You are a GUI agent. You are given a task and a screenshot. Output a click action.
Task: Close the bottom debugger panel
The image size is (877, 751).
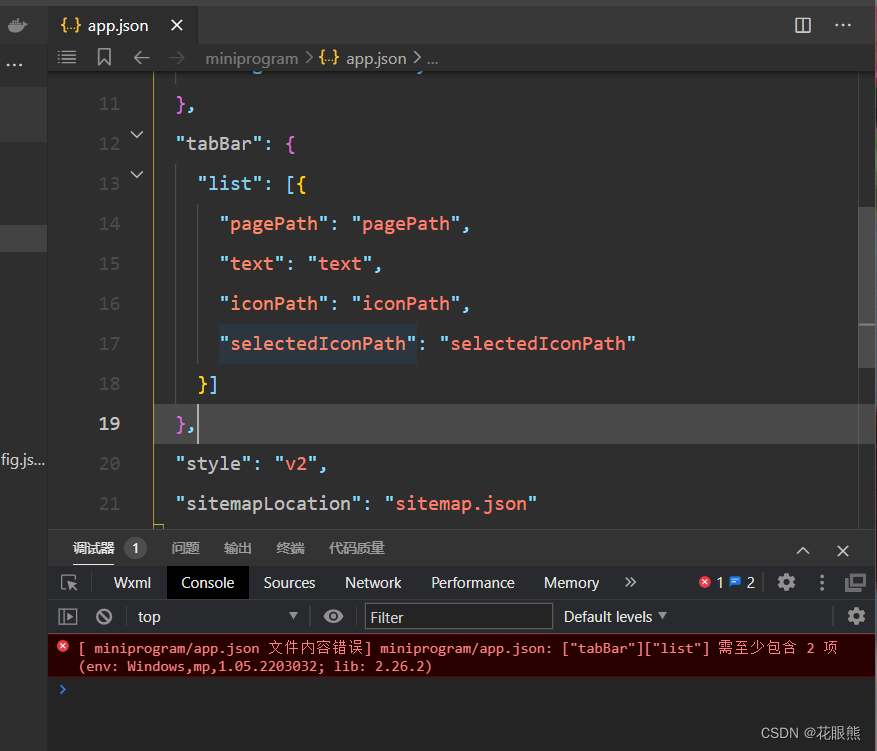(842, 551)
